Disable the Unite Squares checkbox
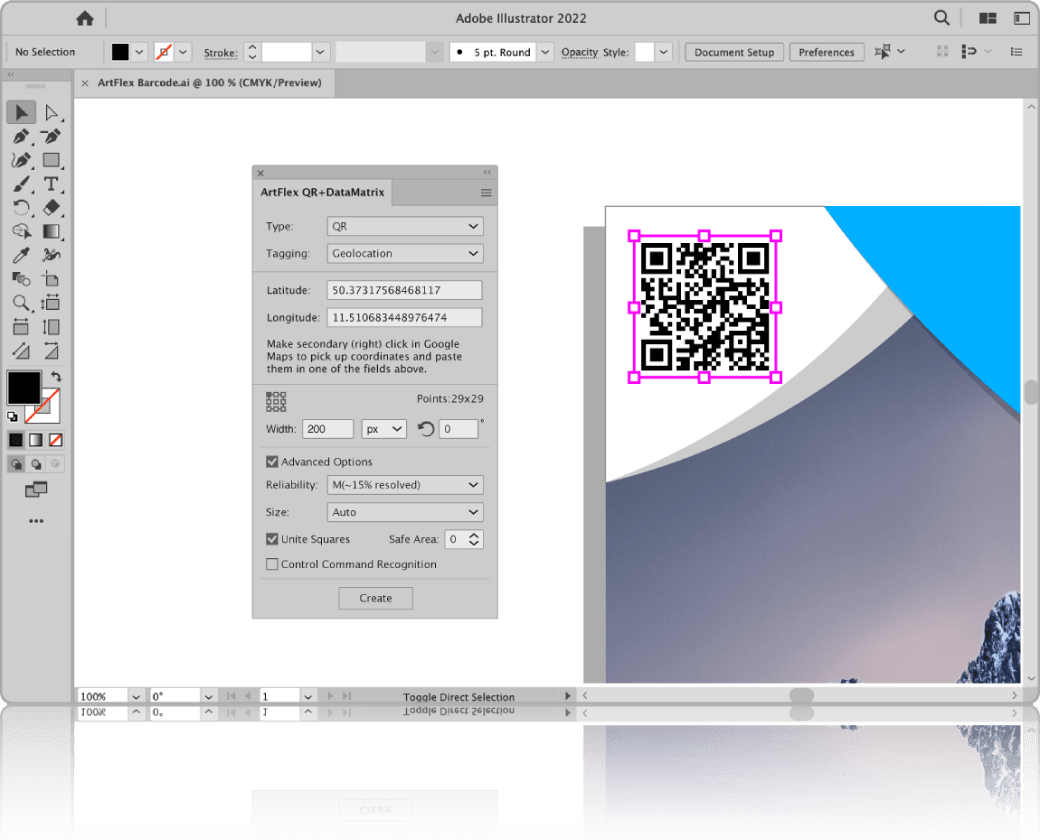Viewport: 1040px width, 840px height. tap(272, 539)
